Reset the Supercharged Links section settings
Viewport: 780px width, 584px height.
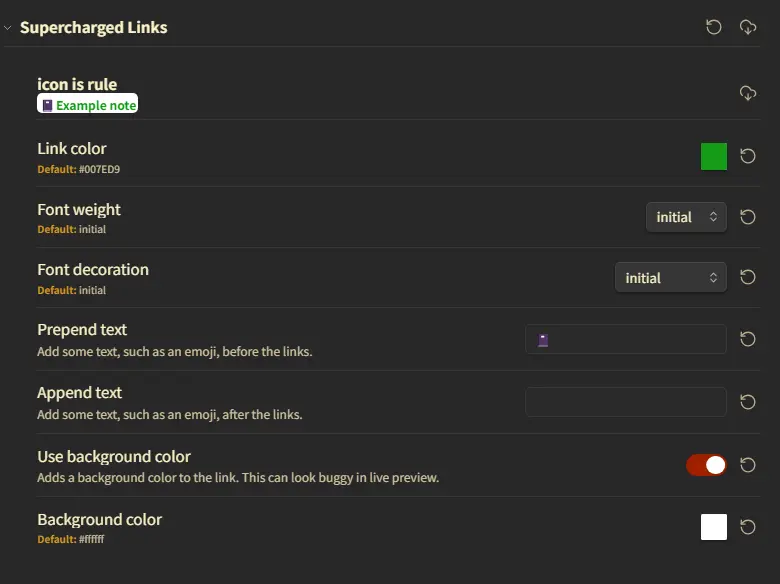tap(714, 27)
